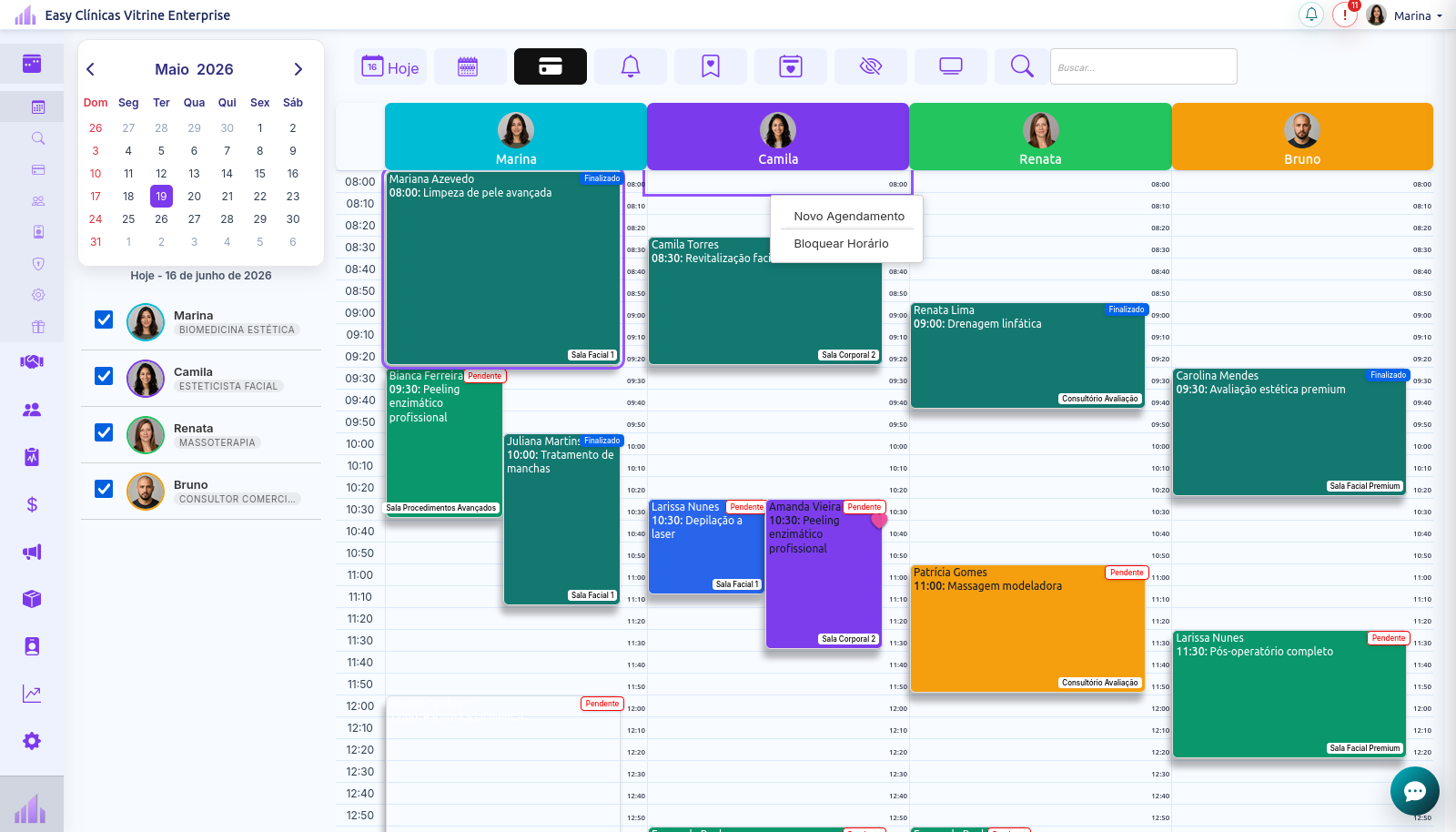Click the bell notifications toolbar icon

631,66
